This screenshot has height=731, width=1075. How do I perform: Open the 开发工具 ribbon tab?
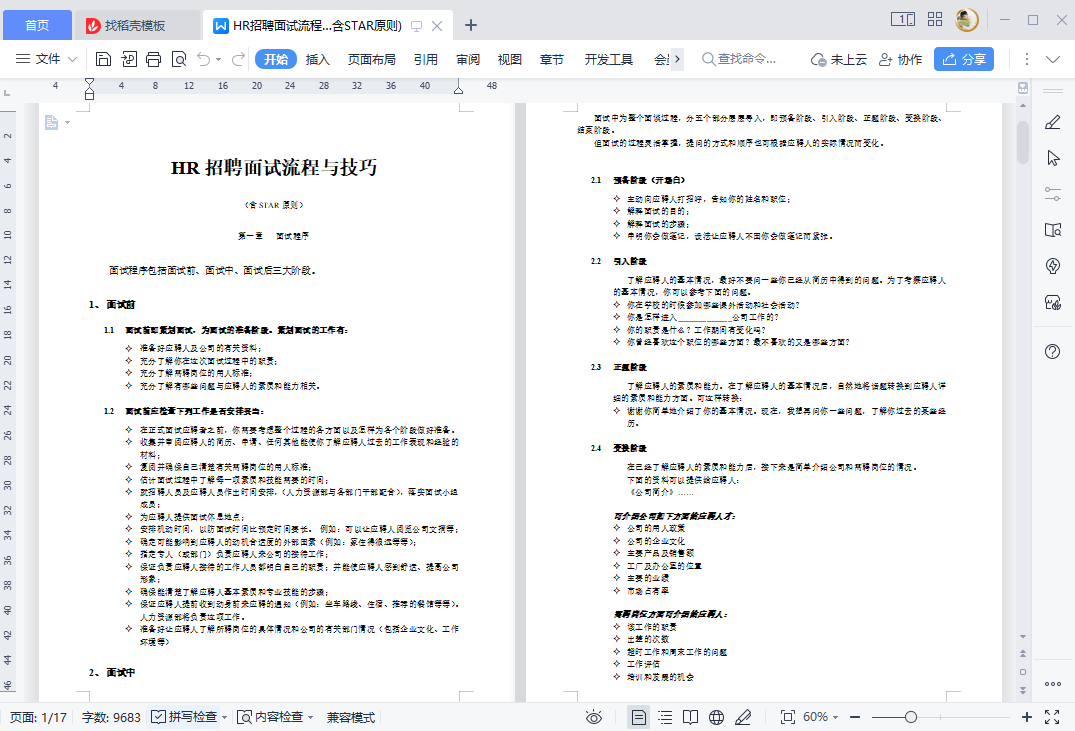pos(609,60)
